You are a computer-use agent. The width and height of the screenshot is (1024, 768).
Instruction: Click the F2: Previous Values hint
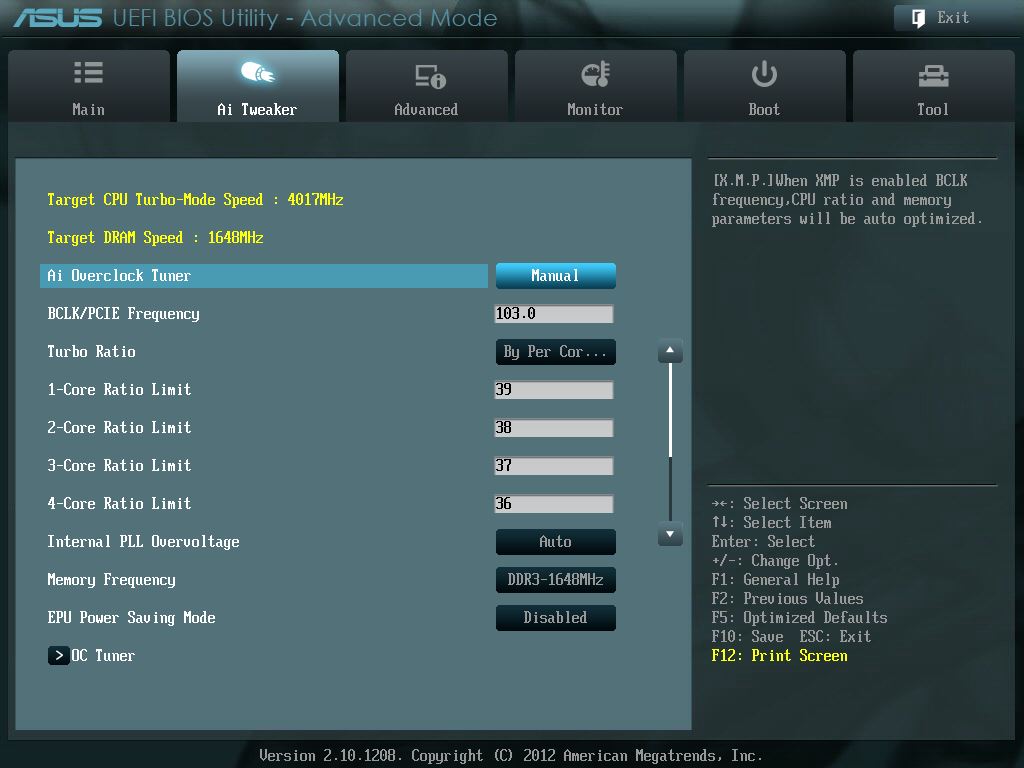point(788,599)
